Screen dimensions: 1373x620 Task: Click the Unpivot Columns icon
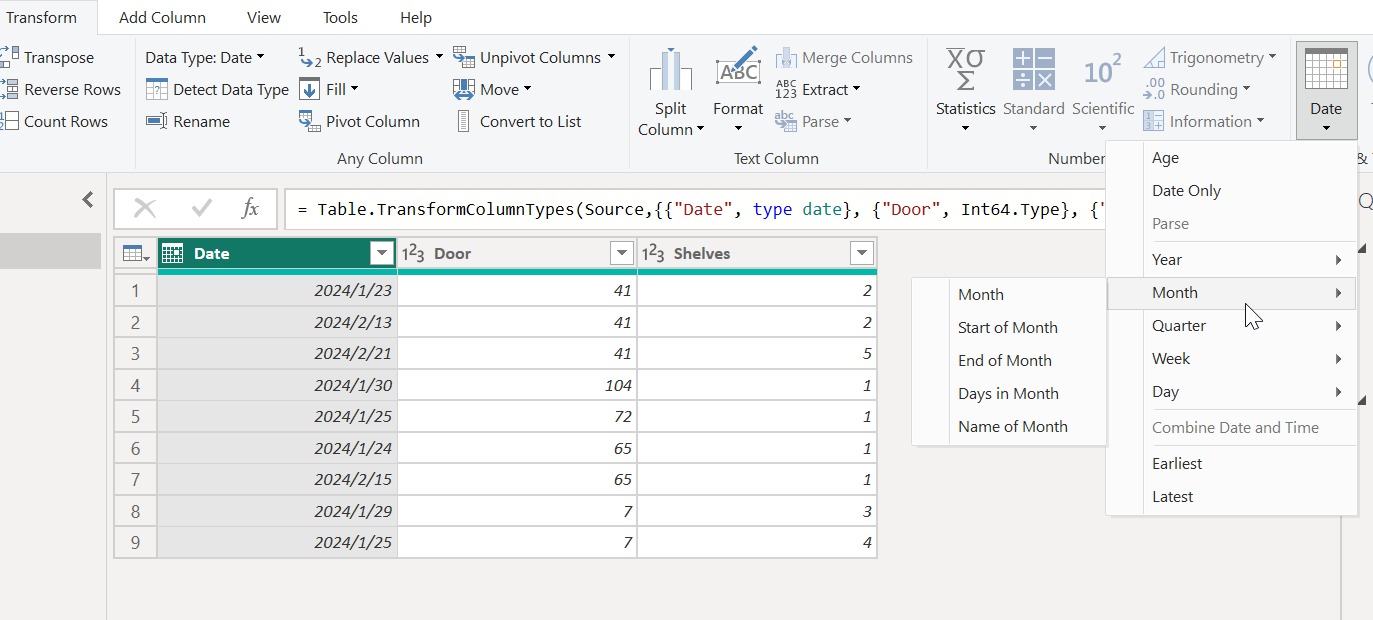pos(464,57)
